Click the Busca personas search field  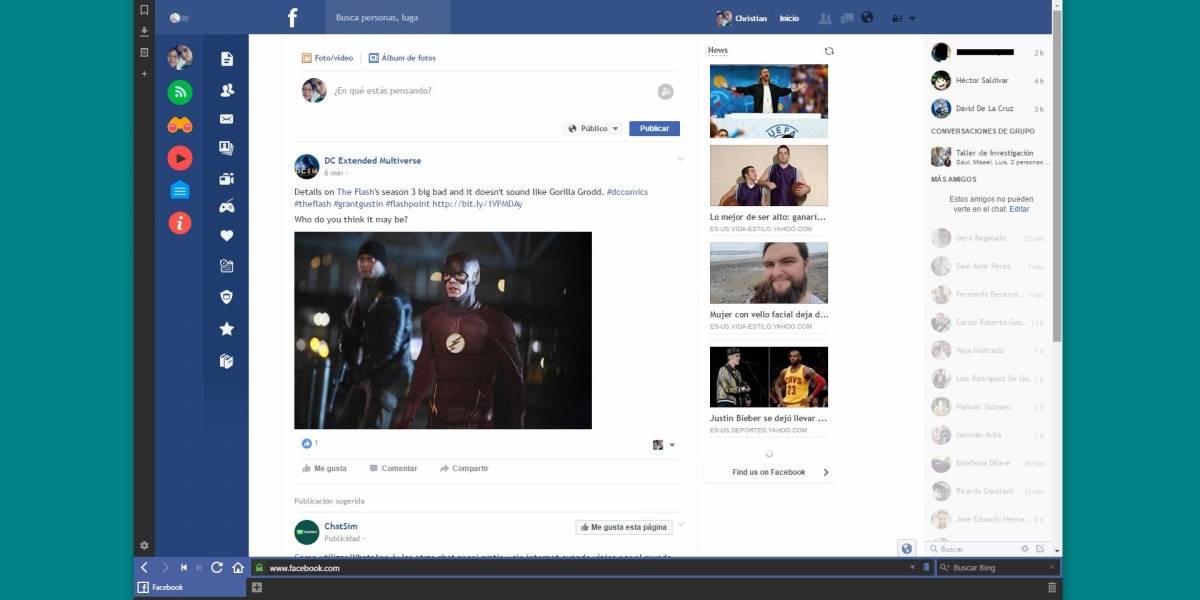(388, 18)
